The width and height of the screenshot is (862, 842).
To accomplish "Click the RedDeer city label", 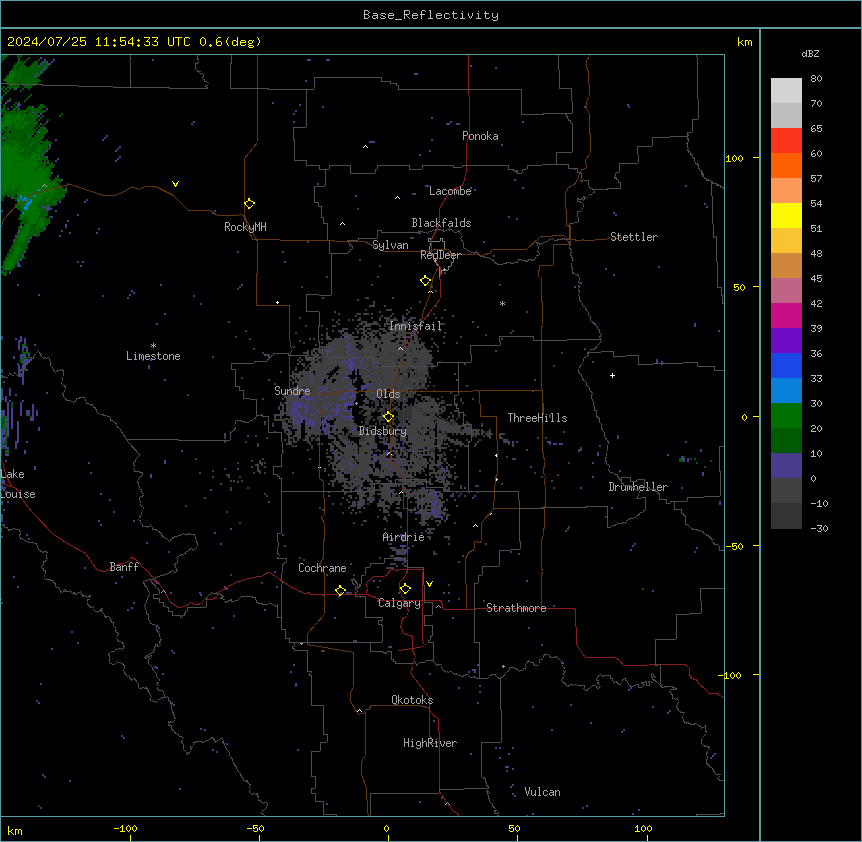I will tap(440, 255).
